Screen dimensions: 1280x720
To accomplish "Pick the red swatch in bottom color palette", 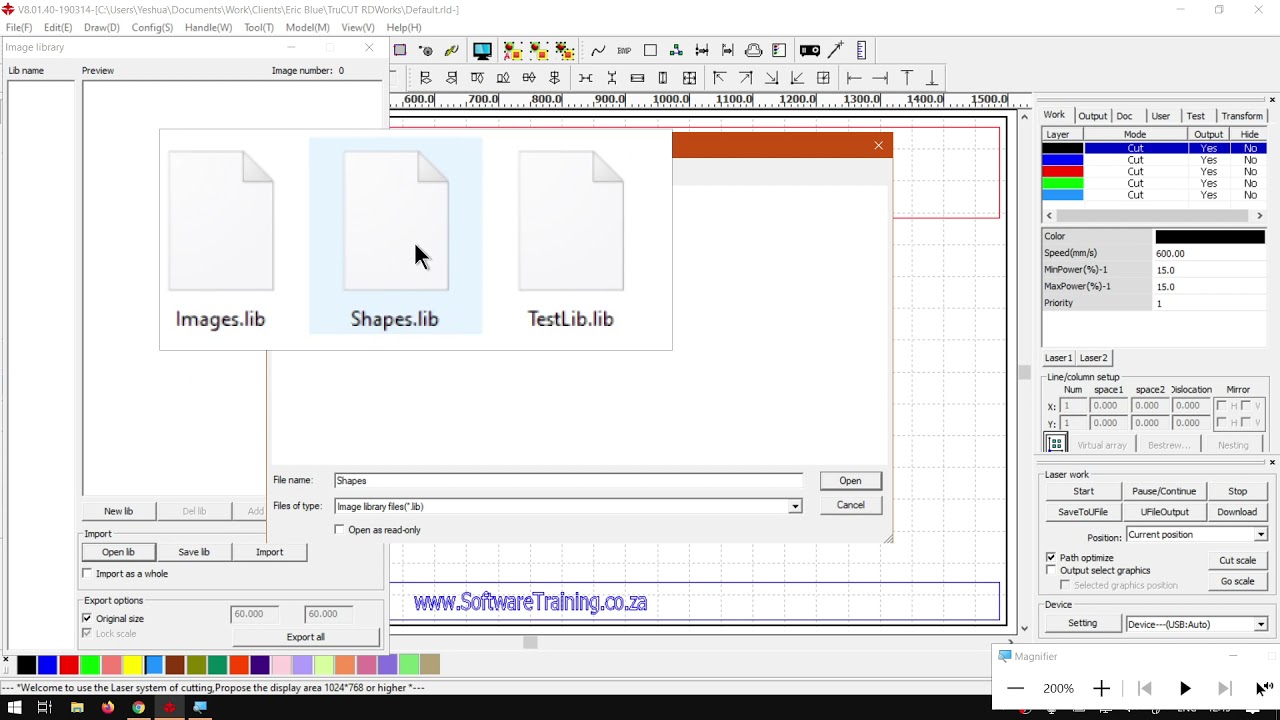I will tap(69, 665).
